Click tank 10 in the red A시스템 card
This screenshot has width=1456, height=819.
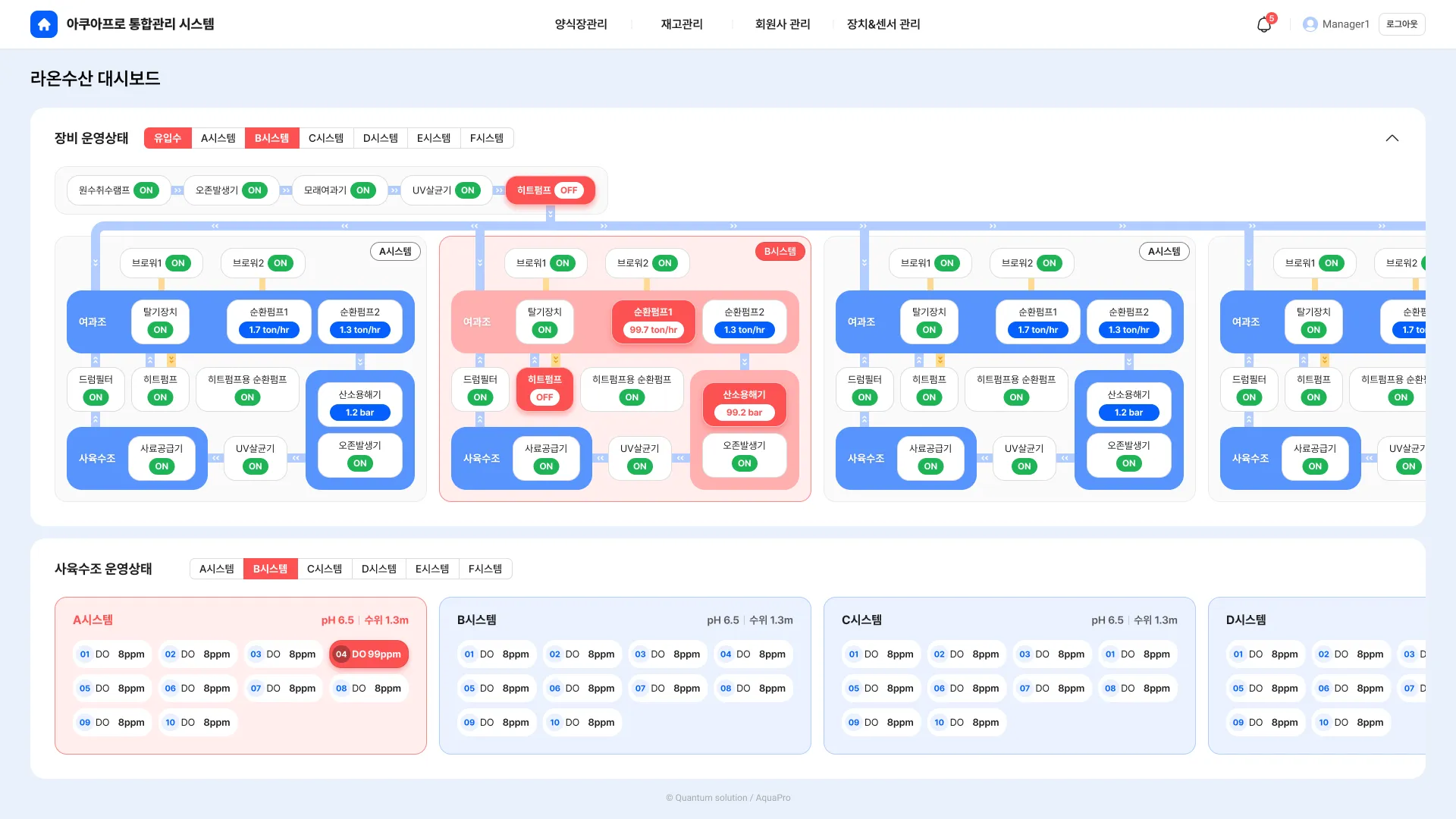198,723
